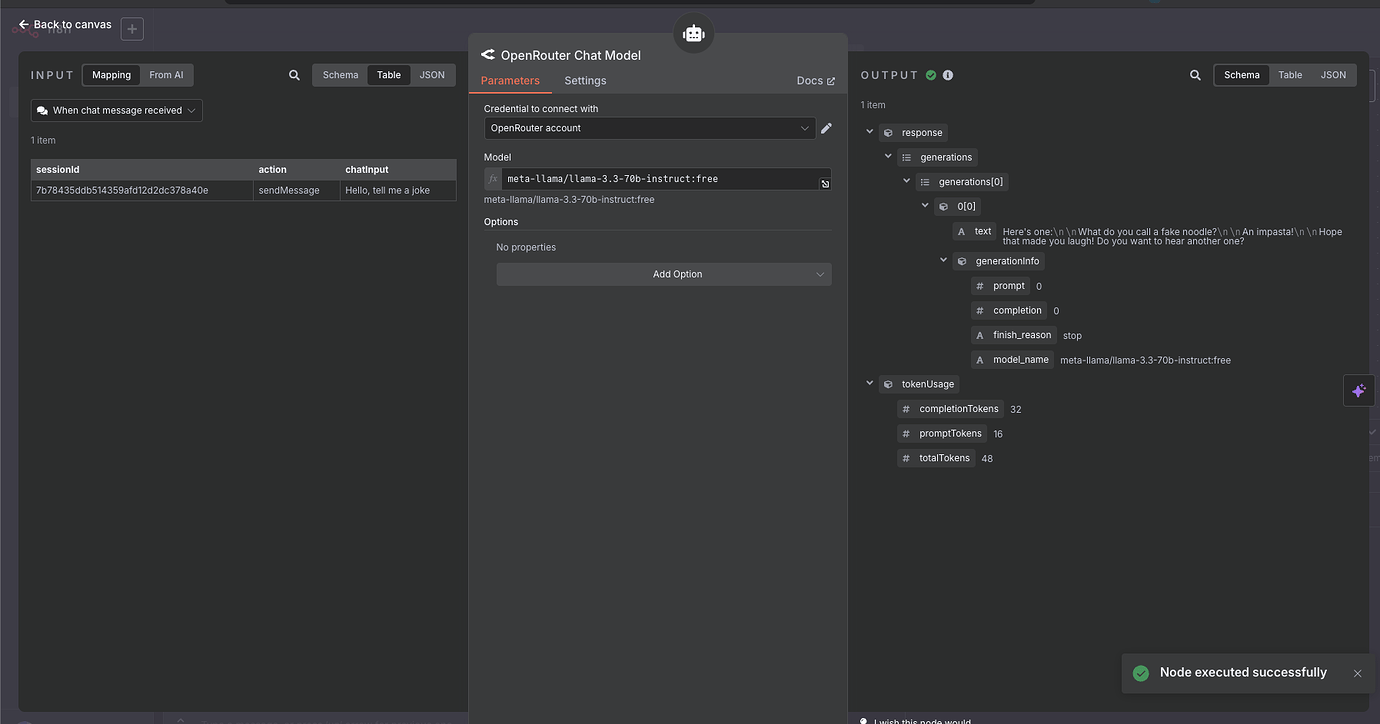Select JSON view in the output panel
The image size is (1380, 724).
tap(1333, 74)
